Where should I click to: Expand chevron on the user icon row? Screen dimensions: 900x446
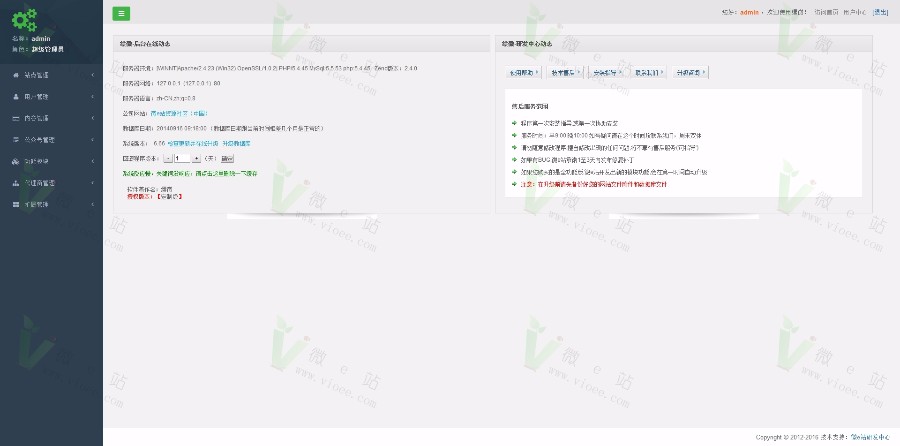tap(93, 96)
